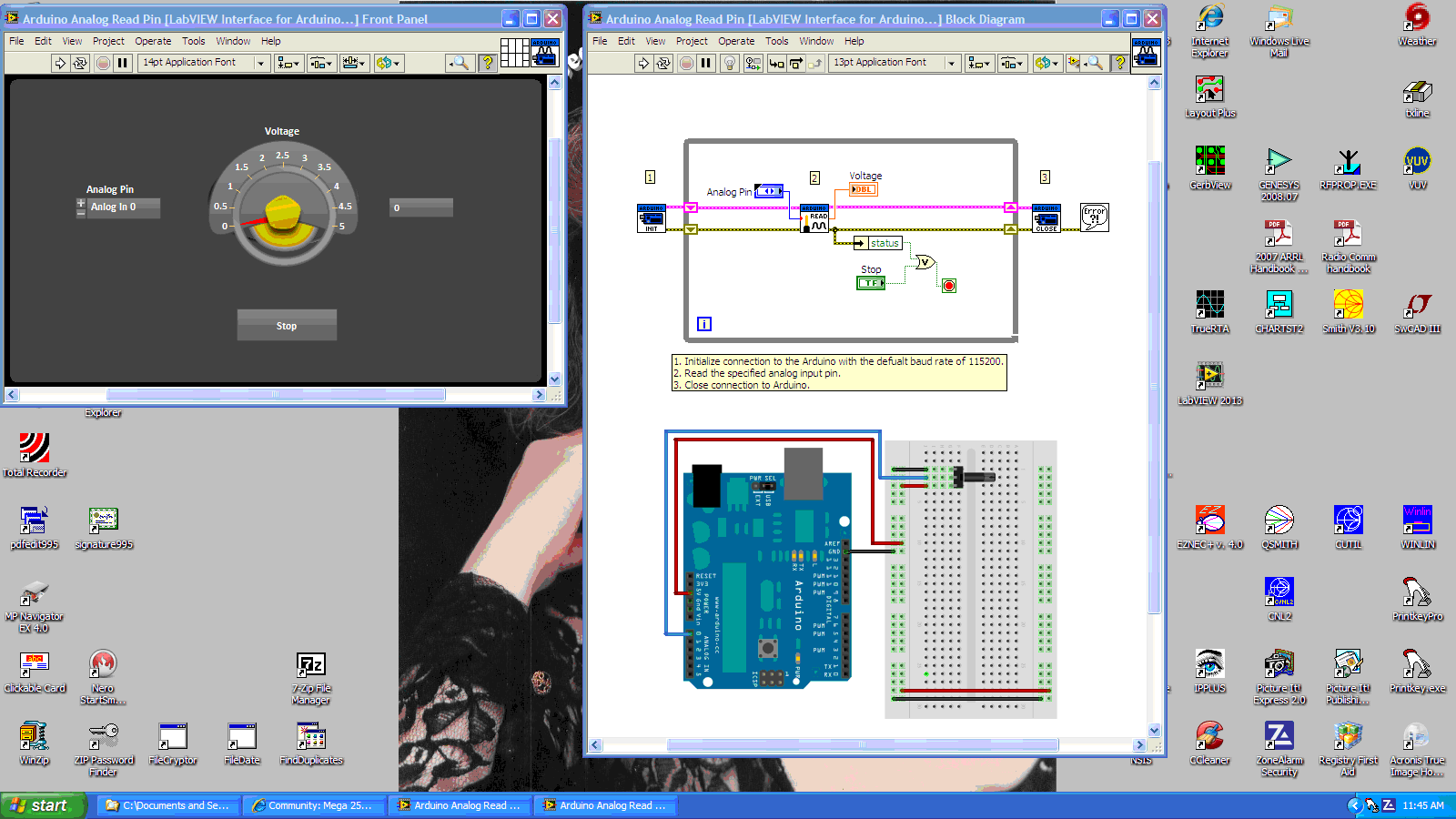Open the Window menu in Block Diagram

tap(816, 41)
